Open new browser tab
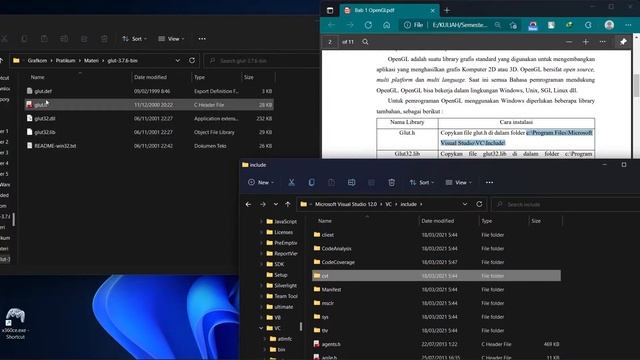Viewport: 640px width, 360px height. 447,10
